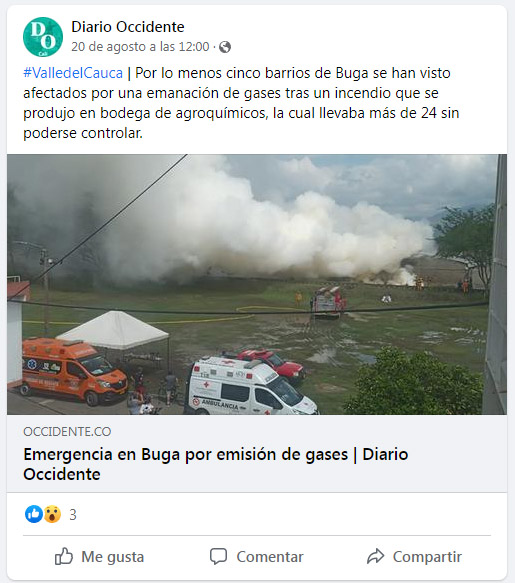Open the Emergencia en Buga headline link
Screen dimensions: 515x583
[216, 464]
